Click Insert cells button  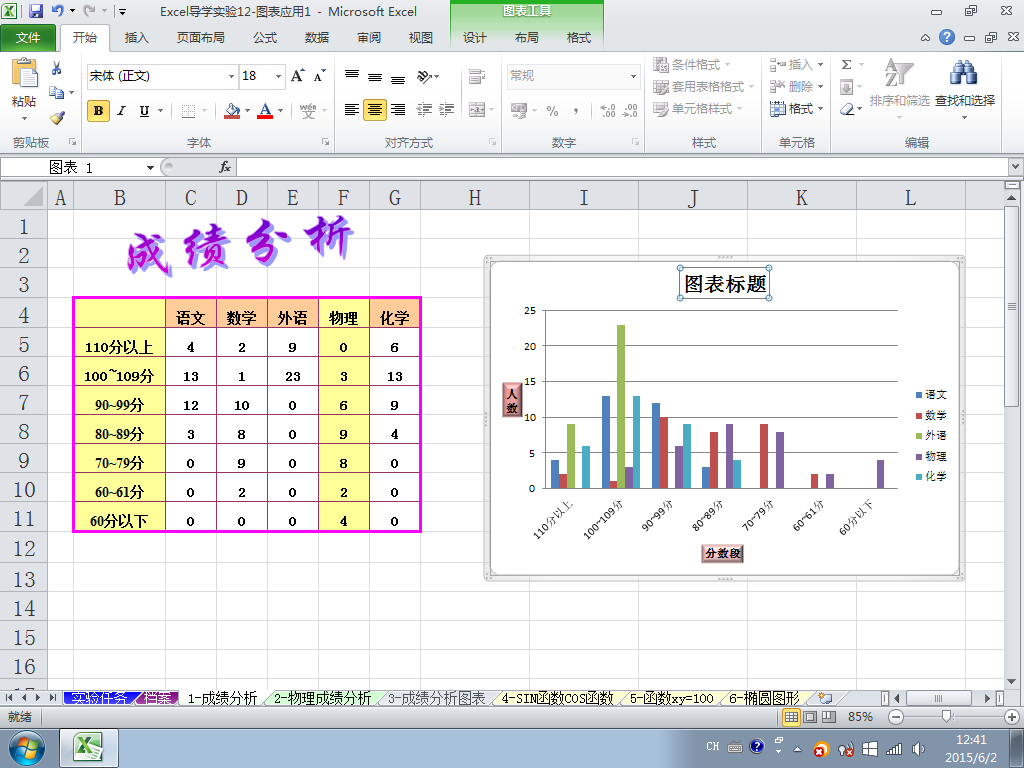pyautogui.click(x=796, y=65)
